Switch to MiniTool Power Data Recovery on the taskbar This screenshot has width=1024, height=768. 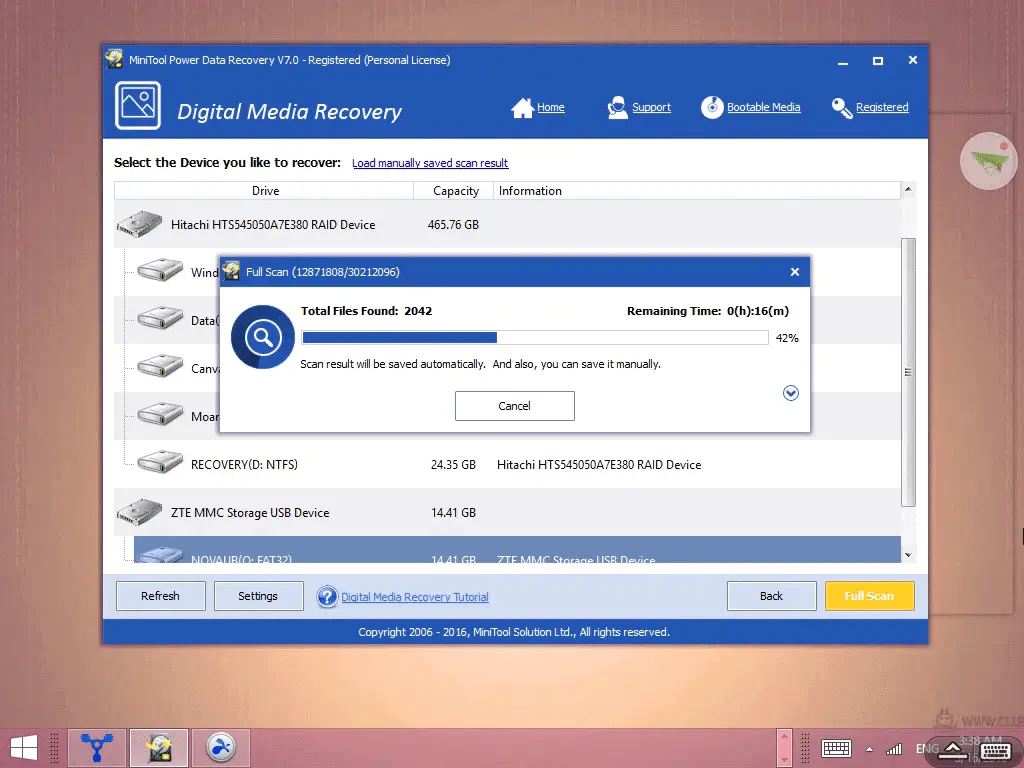[x=159, y=748]
